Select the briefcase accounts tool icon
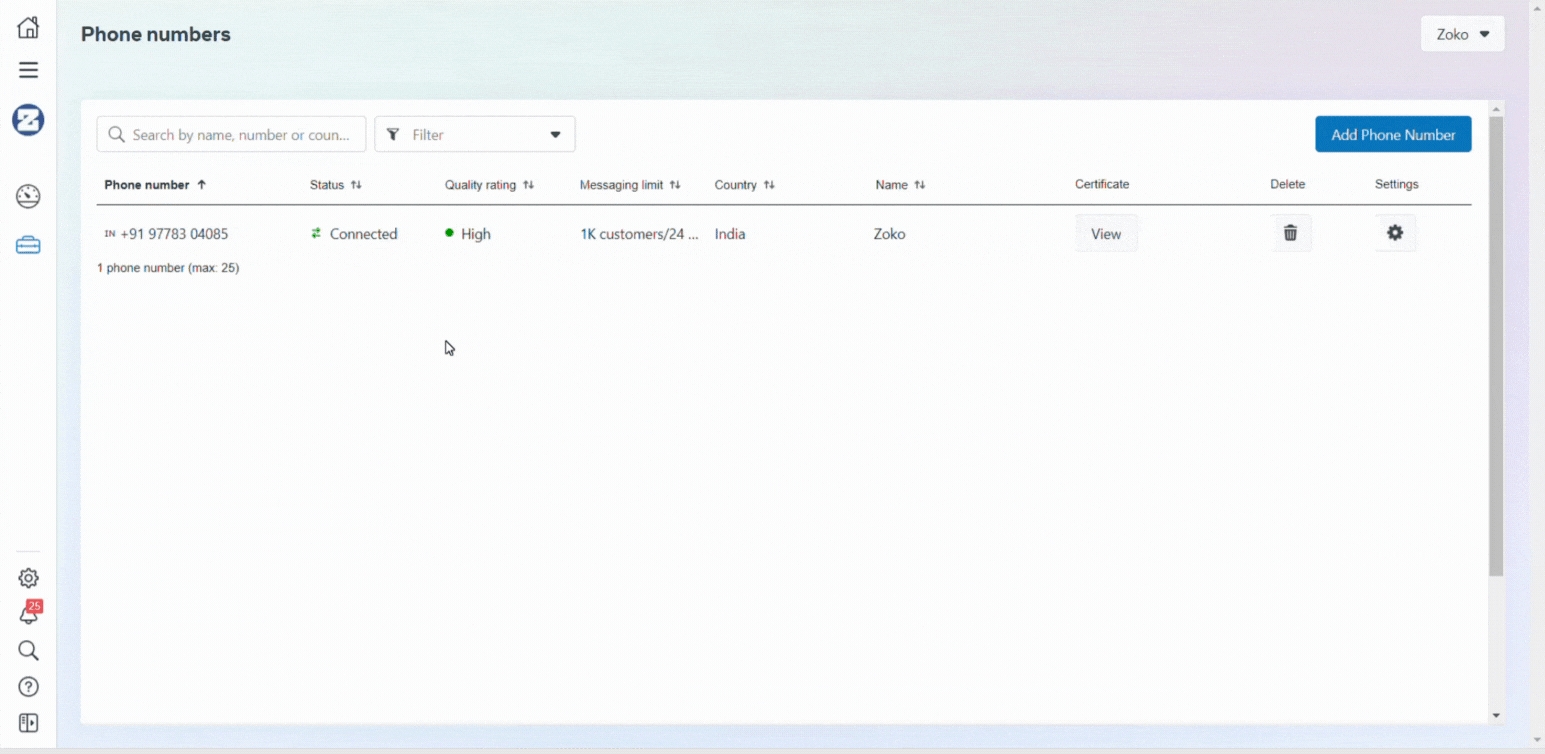The width and height of the screenshot is (1545, 754). [28, 245]
